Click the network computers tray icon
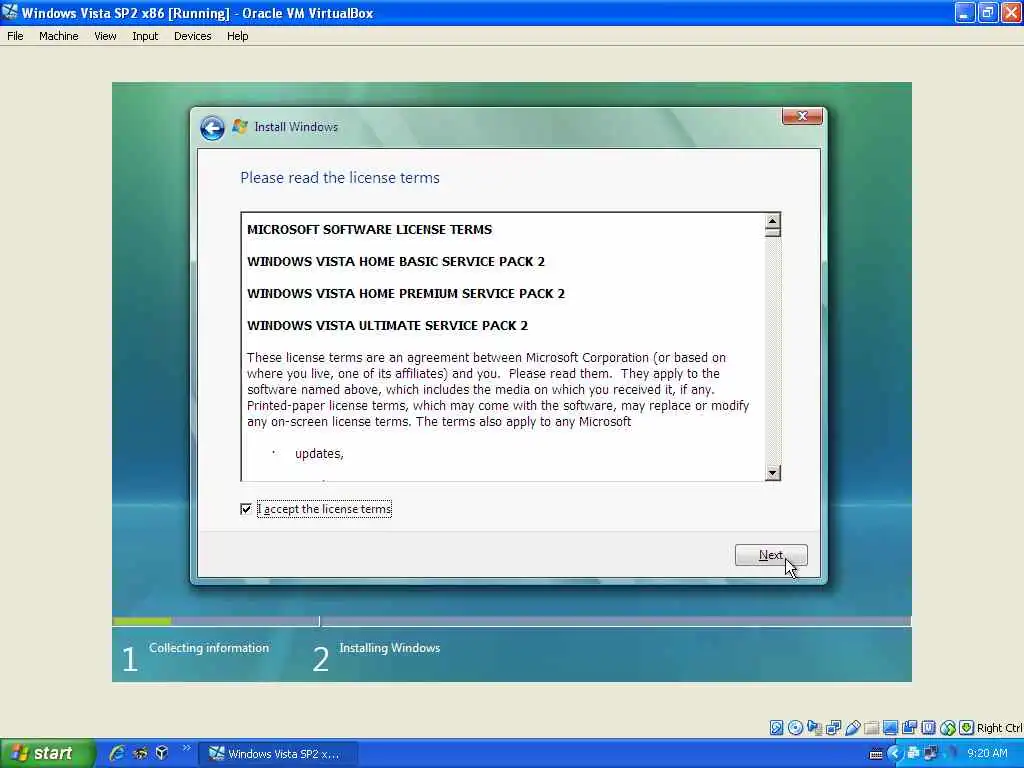 click(x=931, y=753)
